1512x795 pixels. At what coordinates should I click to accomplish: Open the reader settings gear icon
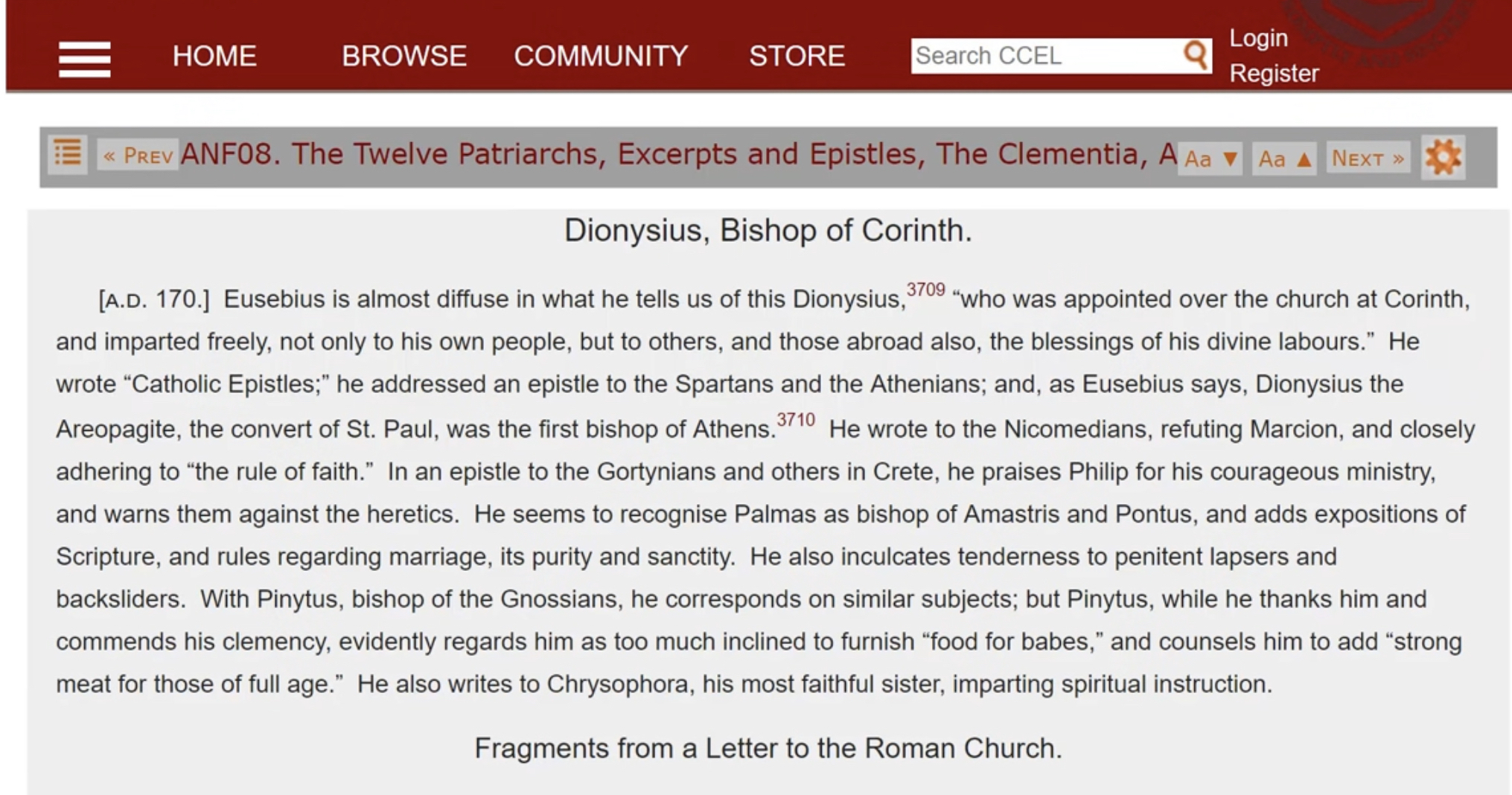(1443, 157)
